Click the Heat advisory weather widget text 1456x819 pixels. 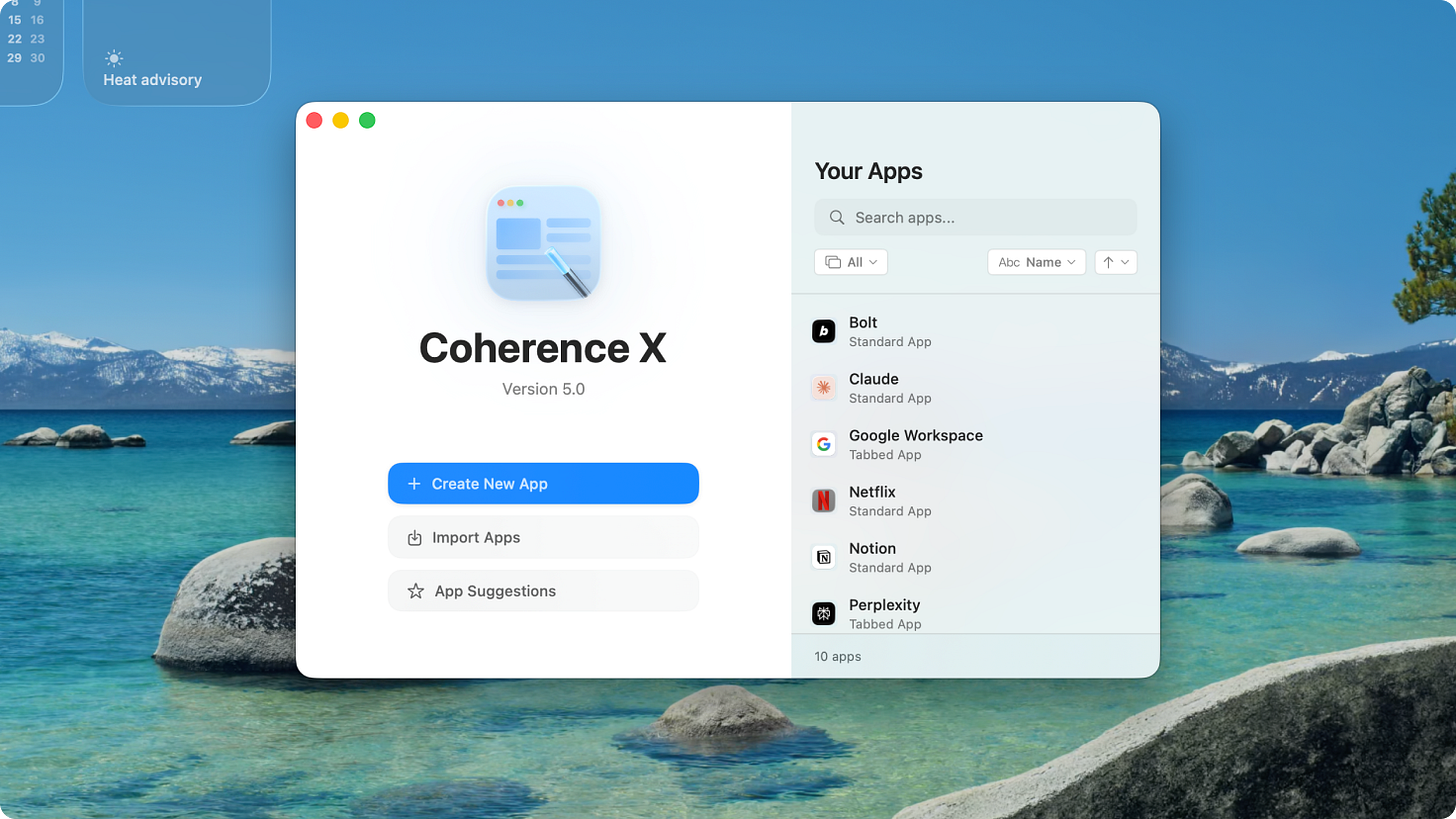pyautogui.click(x=153, y=80)
